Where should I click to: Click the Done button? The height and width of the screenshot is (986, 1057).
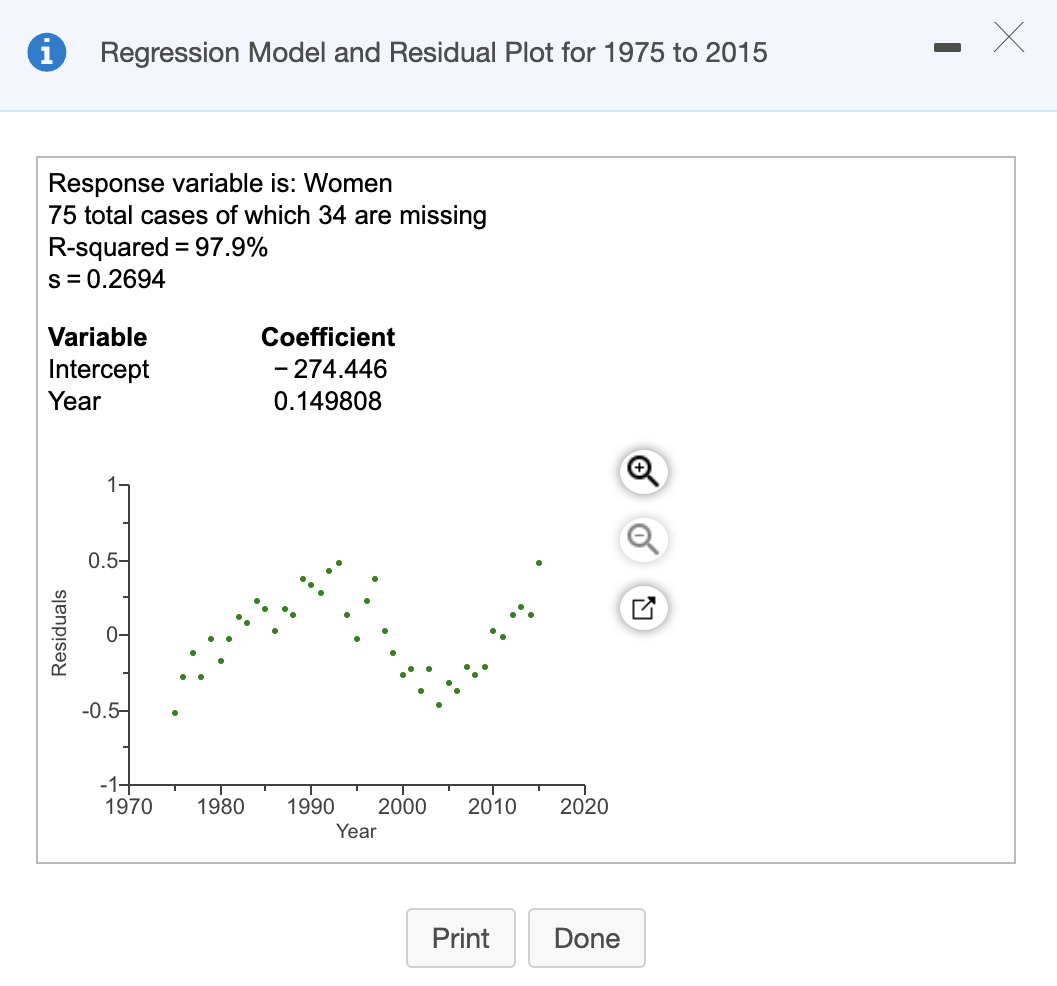(586, 938)
